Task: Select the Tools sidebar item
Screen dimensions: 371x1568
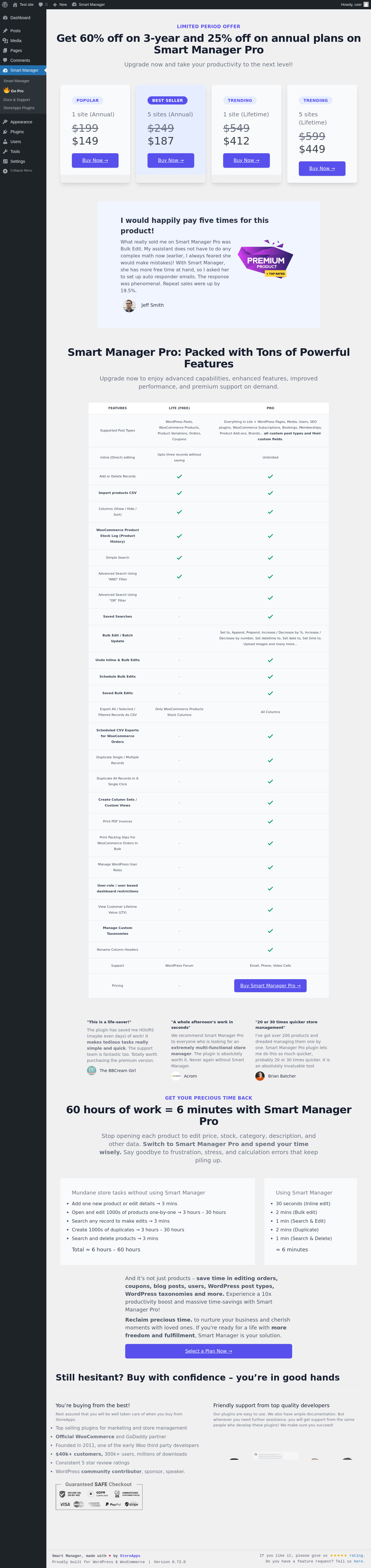Action: [x=15, y=151]
